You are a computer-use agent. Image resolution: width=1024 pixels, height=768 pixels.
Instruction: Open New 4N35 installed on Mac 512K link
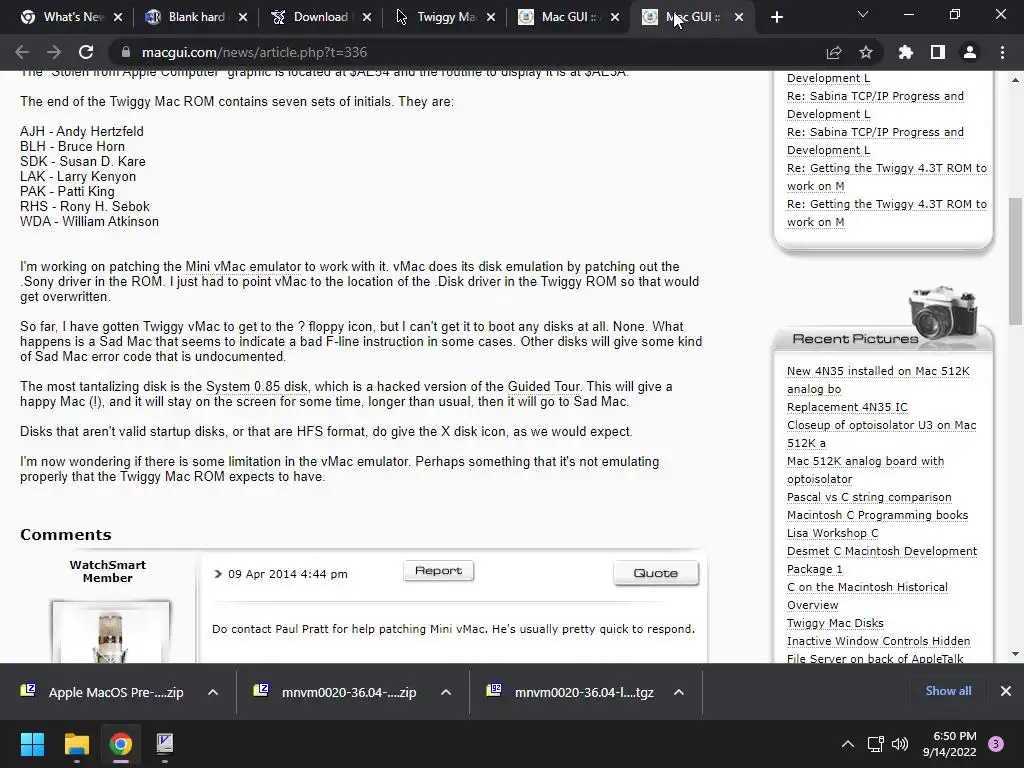coord(878,379)
